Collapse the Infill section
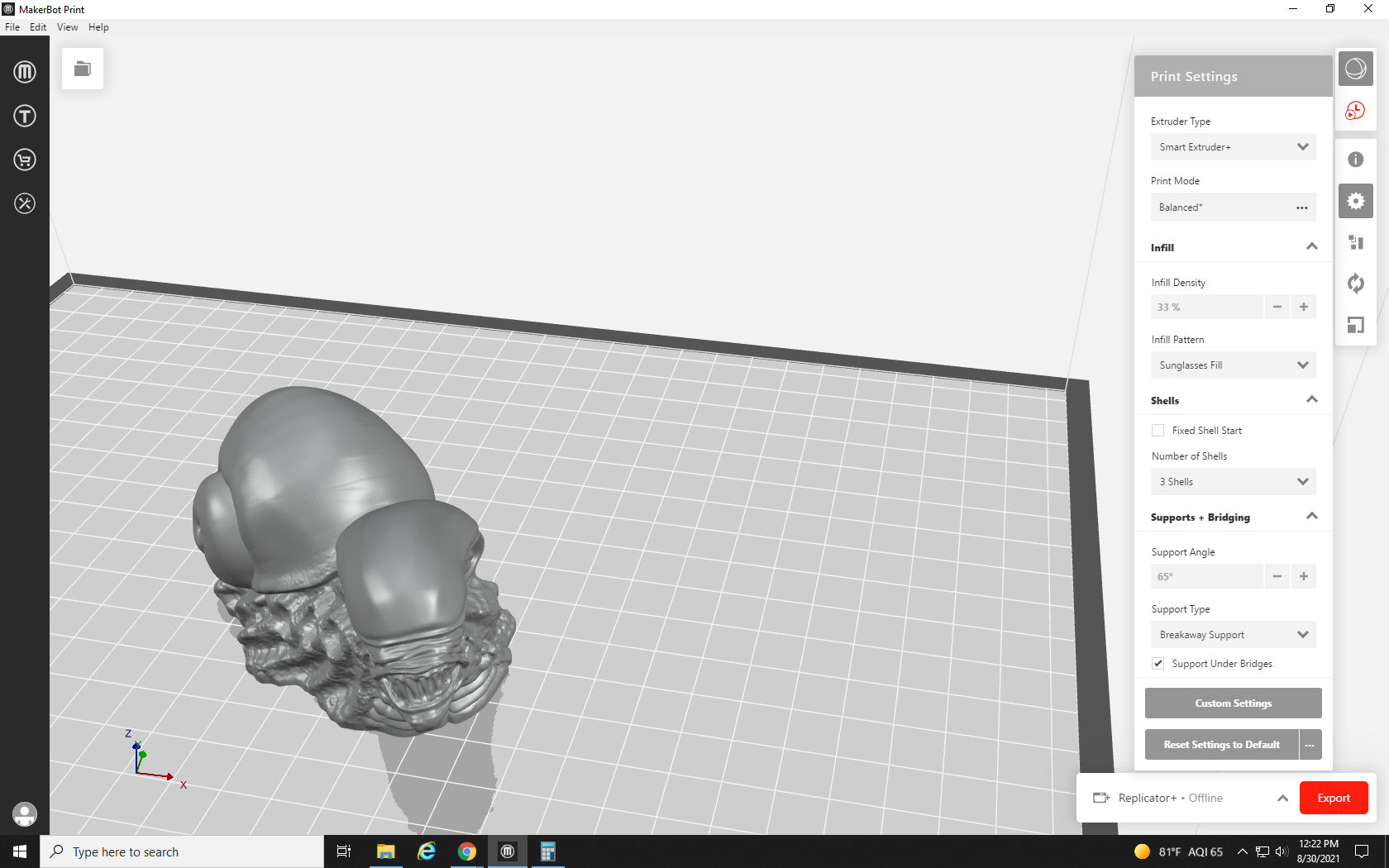1389x868 pixels. [1312, 246]
